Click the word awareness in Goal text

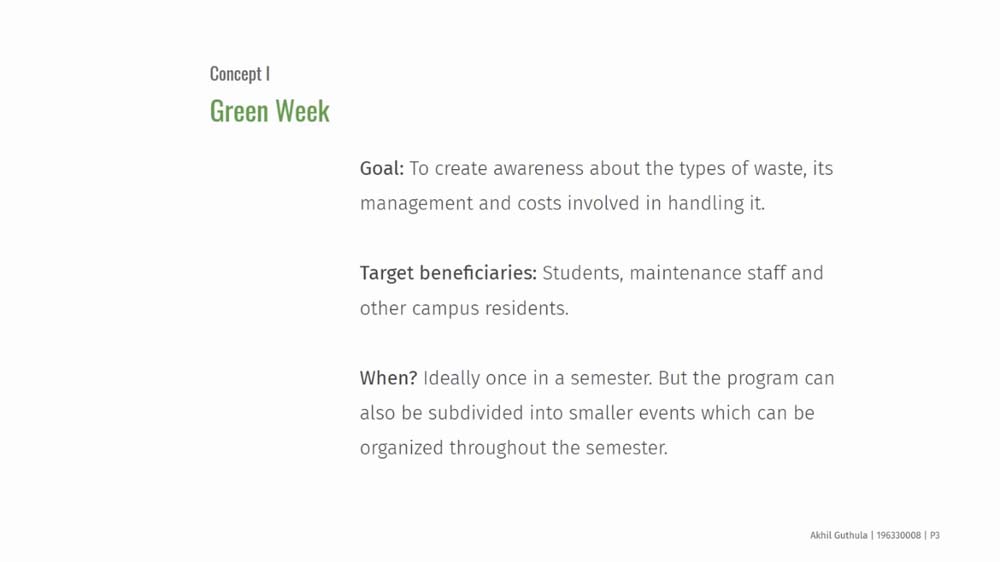[x=538, y=168]
